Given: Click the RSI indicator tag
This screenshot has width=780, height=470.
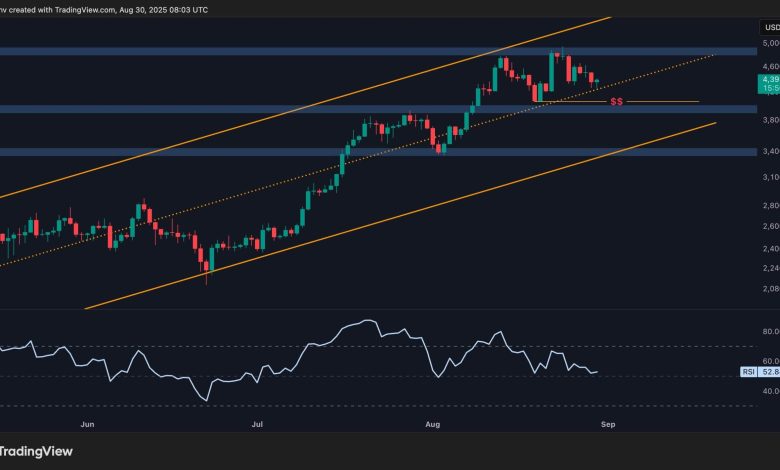Looking at the screenshot, I should click(x=748, y=372).
